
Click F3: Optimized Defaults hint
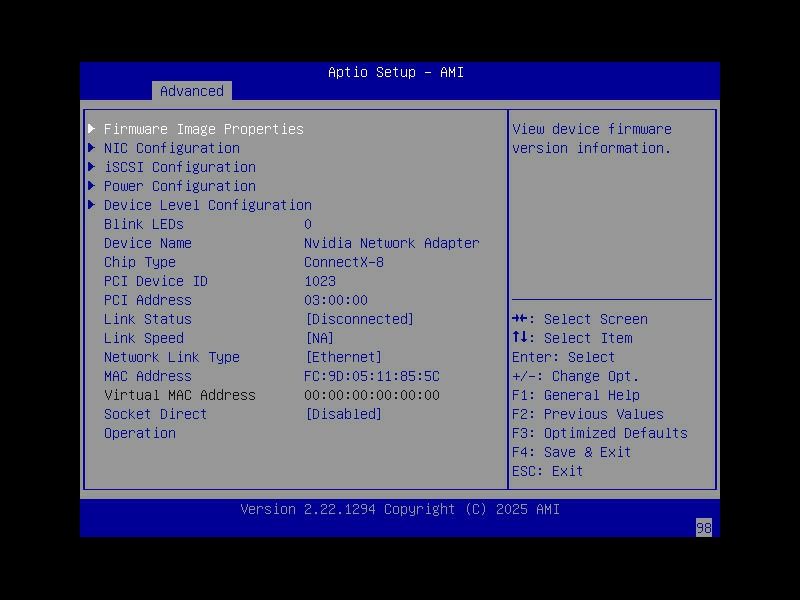(599, 433)
